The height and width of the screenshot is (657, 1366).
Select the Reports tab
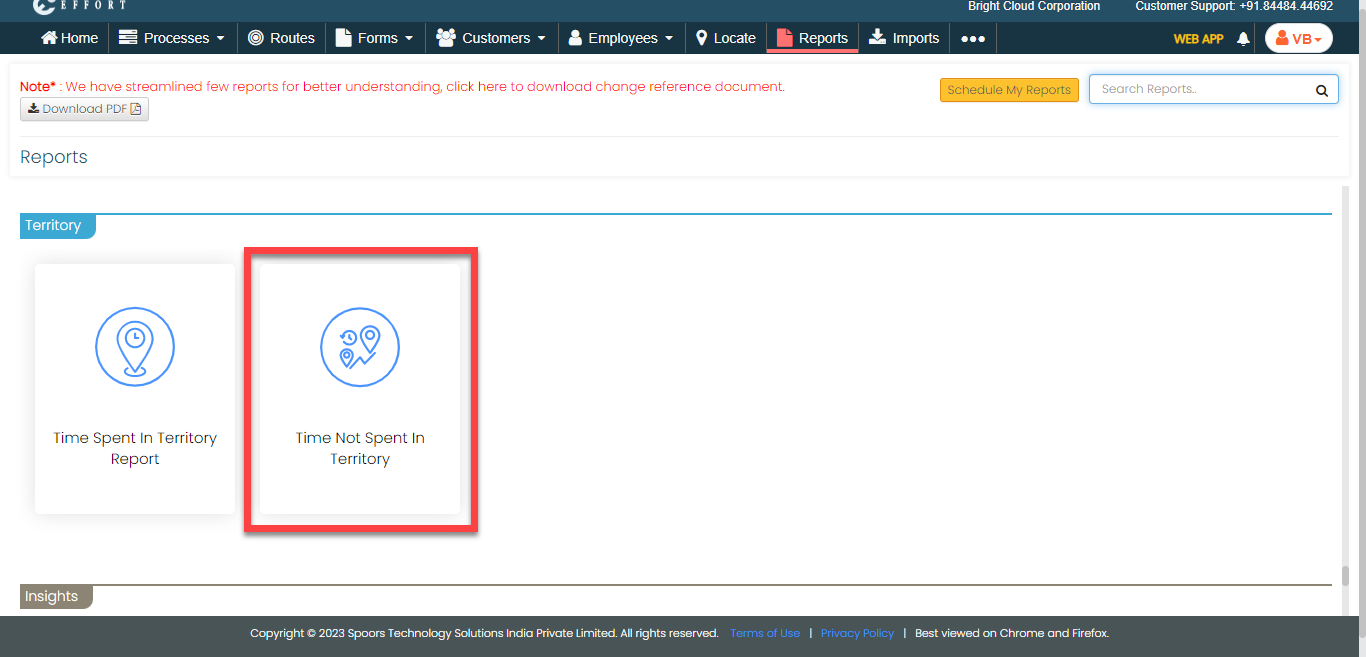point(812,38)
